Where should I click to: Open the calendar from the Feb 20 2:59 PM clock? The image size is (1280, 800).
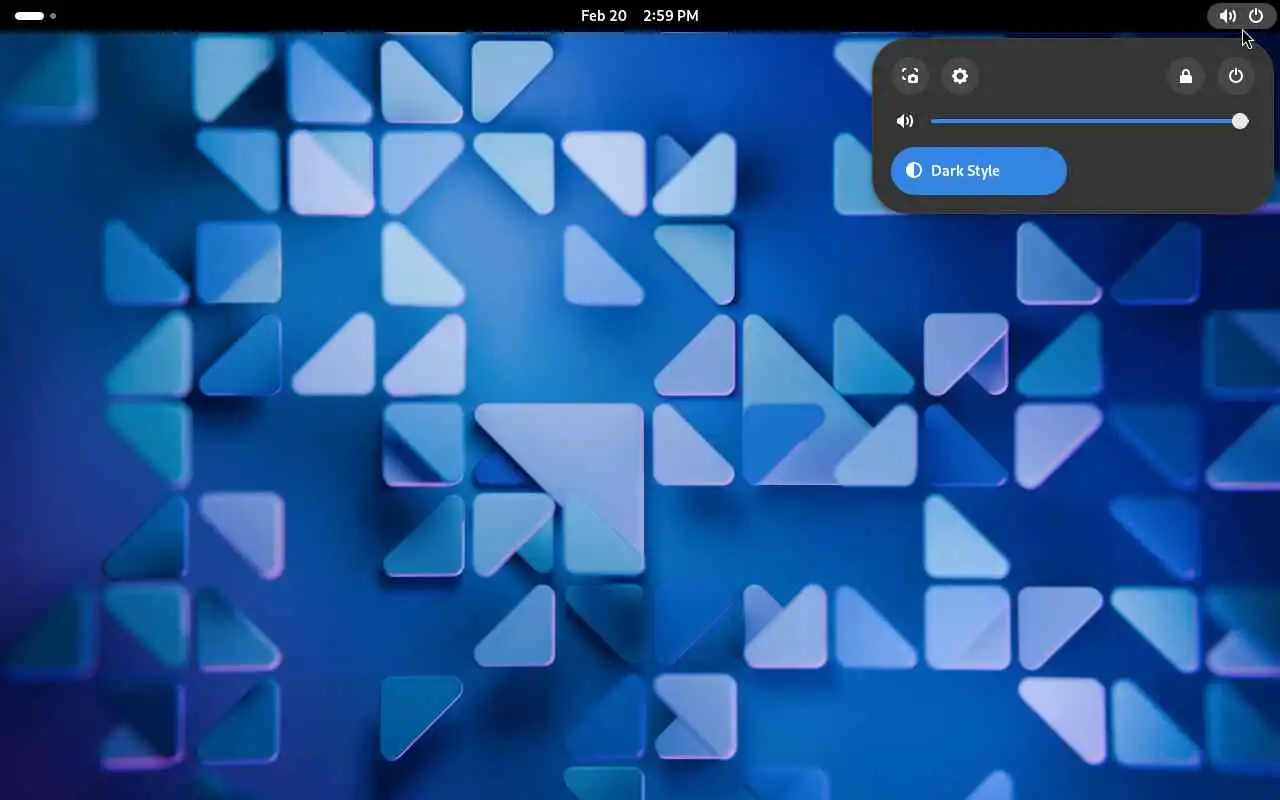640,16
